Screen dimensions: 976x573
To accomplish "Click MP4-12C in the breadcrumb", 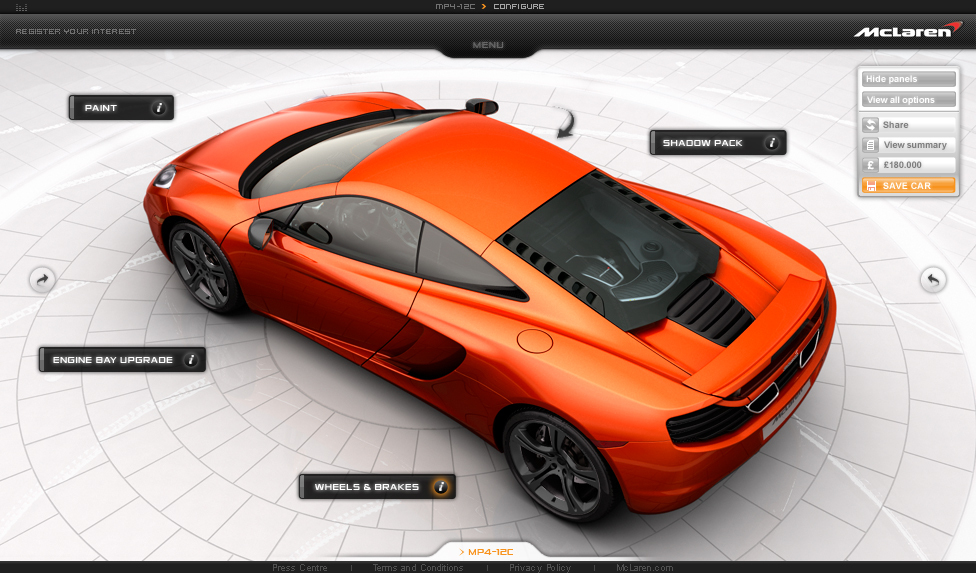I will pyautogui.click(x=455, y=6).
